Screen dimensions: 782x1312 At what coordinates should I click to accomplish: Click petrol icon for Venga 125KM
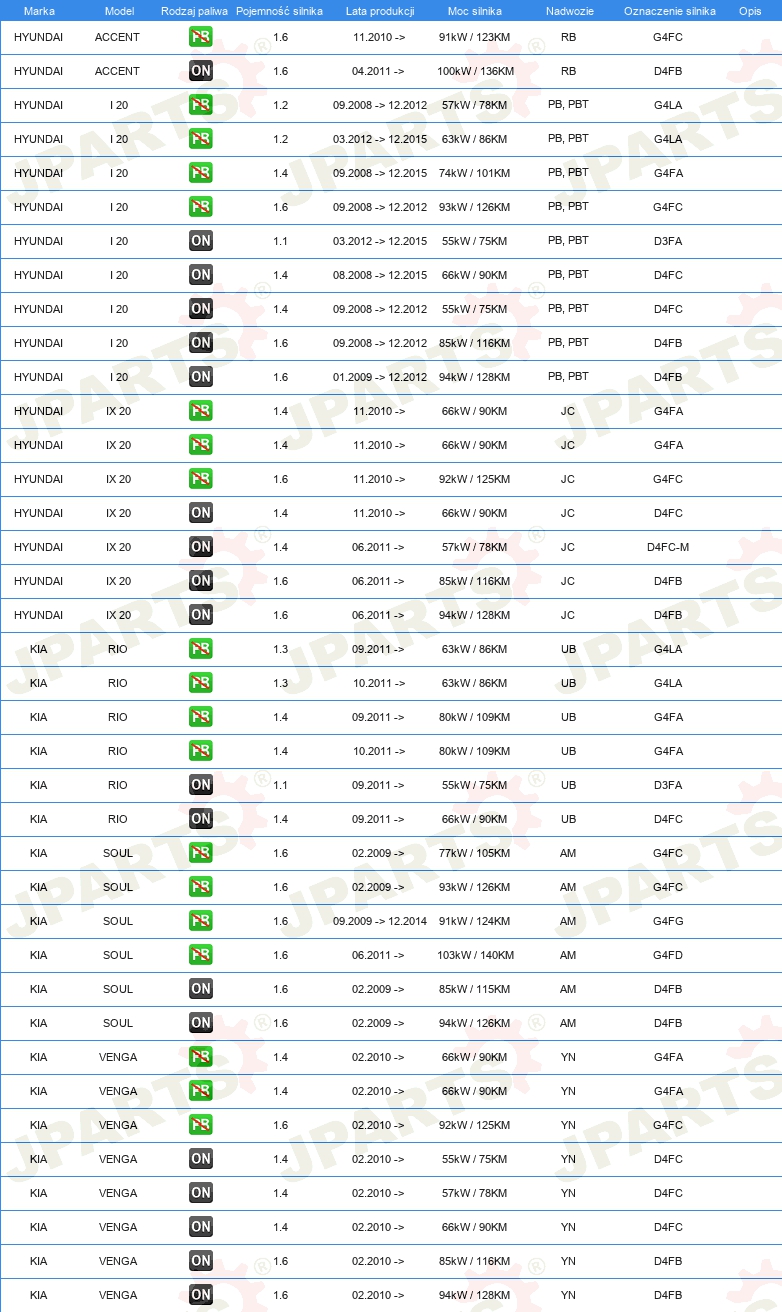201,1125
